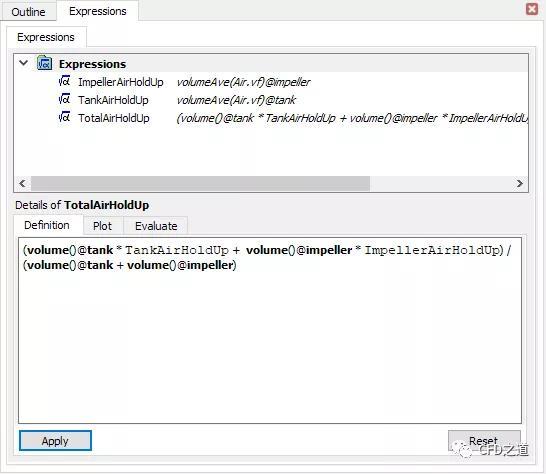Image resolution: width=546 pixels, height=474 pixels.
Task: Open the top Expressions workspace tab
Action: 98,11
